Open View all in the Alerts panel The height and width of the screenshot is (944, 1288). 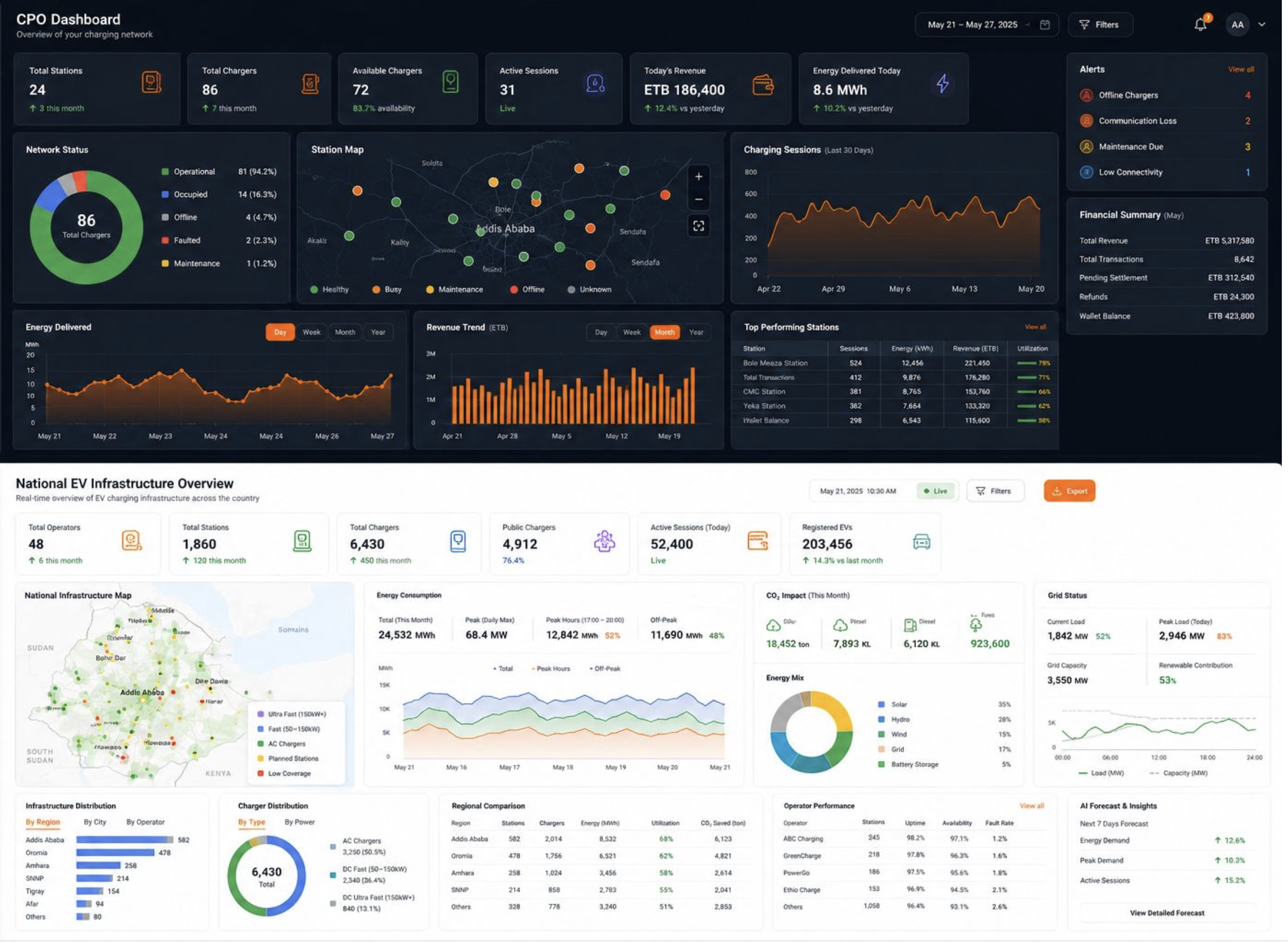click(1240, 70)
